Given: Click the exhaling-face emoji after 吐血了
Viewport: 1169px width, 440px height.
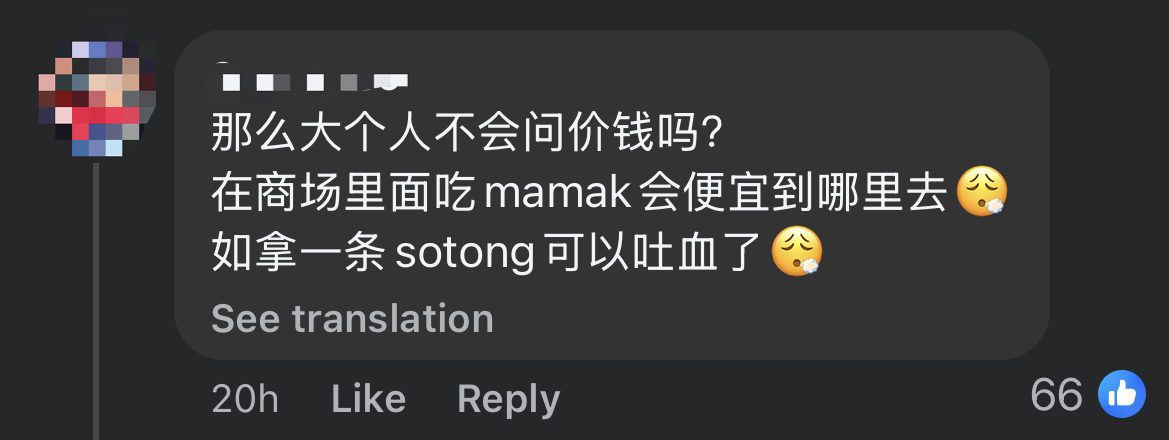Looking at the screenshot, I should click(797, 252).
